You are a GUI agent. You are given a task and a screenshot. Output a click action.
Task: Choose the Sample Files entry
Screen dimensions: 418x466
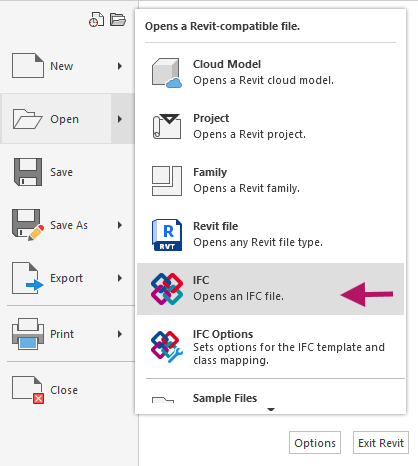[271, 397]
